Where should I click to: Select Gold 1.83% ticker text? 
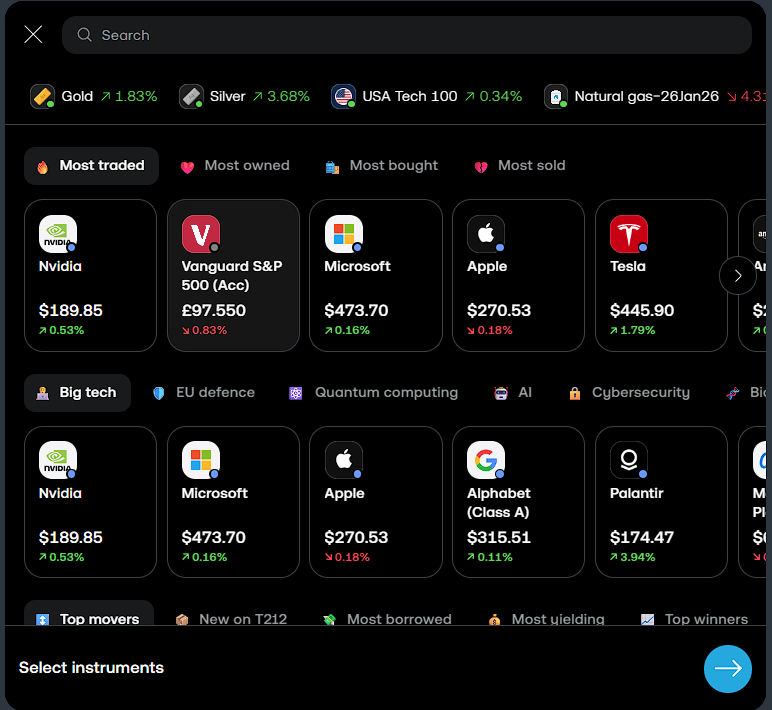tap(109, 96)
